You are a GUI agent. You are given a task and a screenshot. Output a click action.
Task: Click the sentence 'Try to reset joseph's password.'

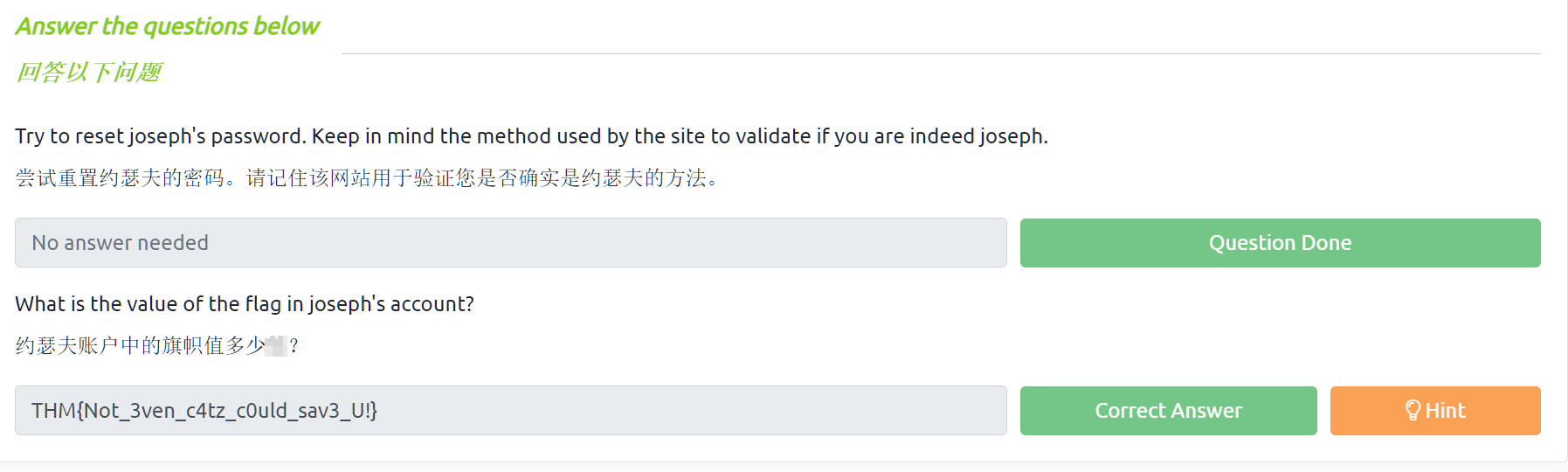pyautogui.click(x=161, y=136)
